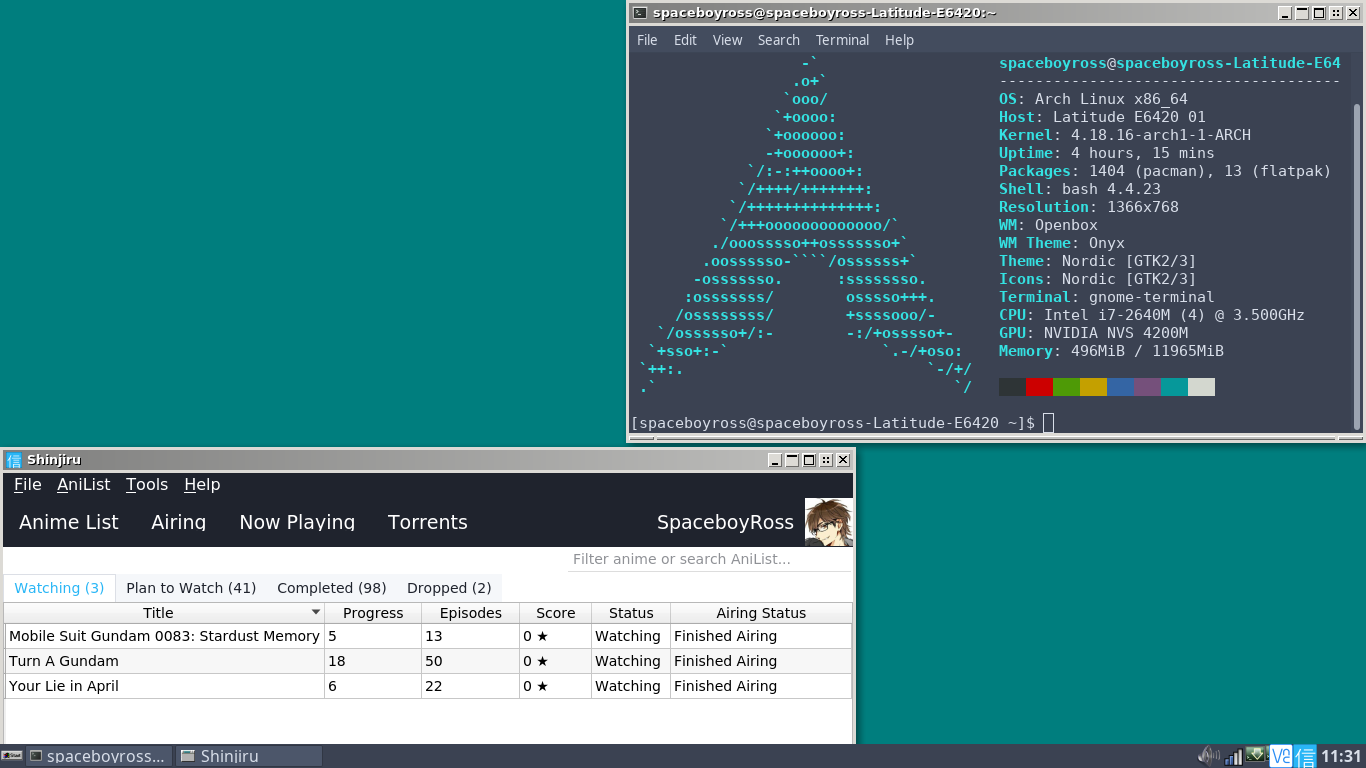Go to the Airing section
The width and height of the screenshot is (1366, 768).
(179, 522)
